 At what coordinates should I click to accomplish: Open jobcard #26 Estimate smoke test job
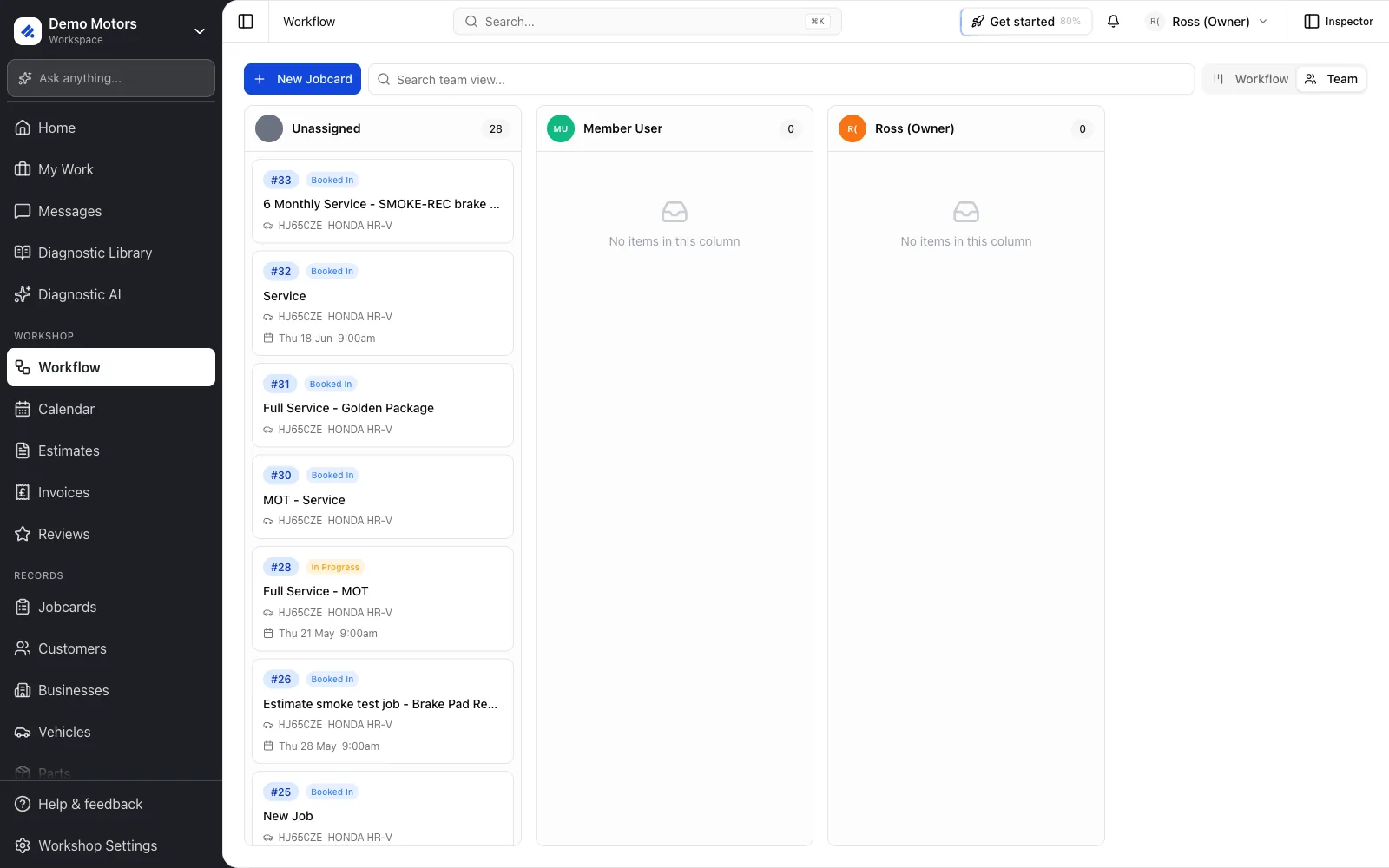pyautogui.click(x=383, y=711)
